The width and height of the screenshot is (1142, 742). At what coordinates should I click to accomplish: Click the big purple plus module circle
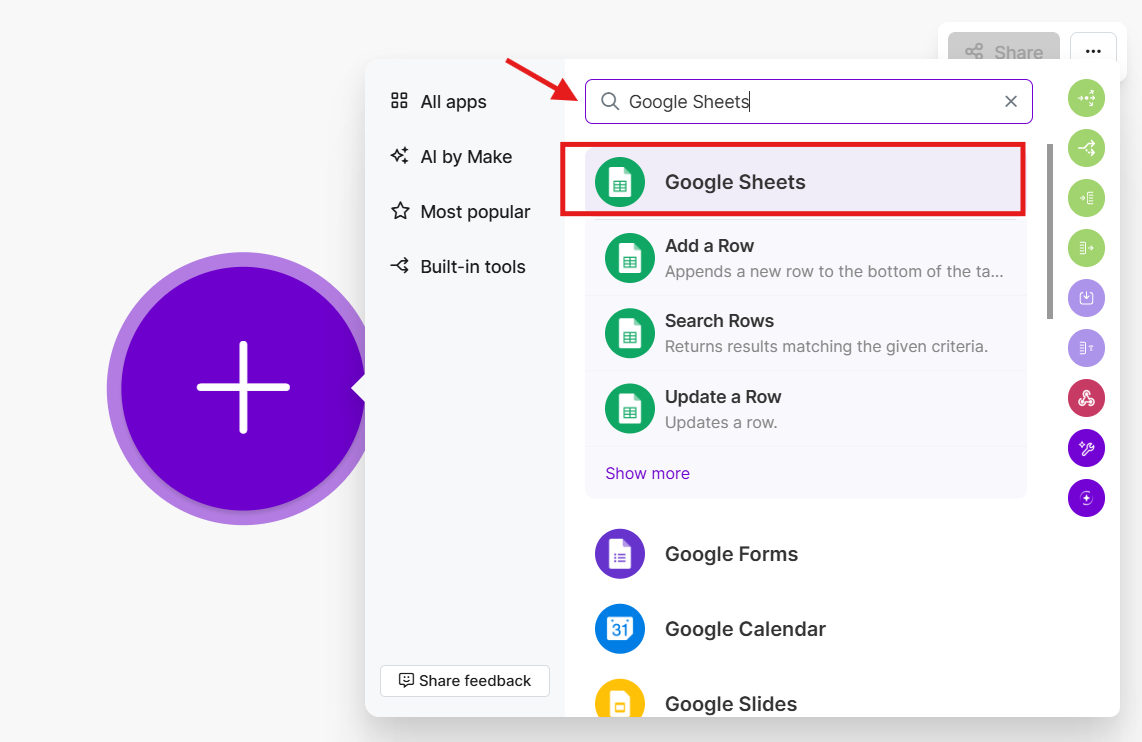pyautogui.click(x=243, y=388)
